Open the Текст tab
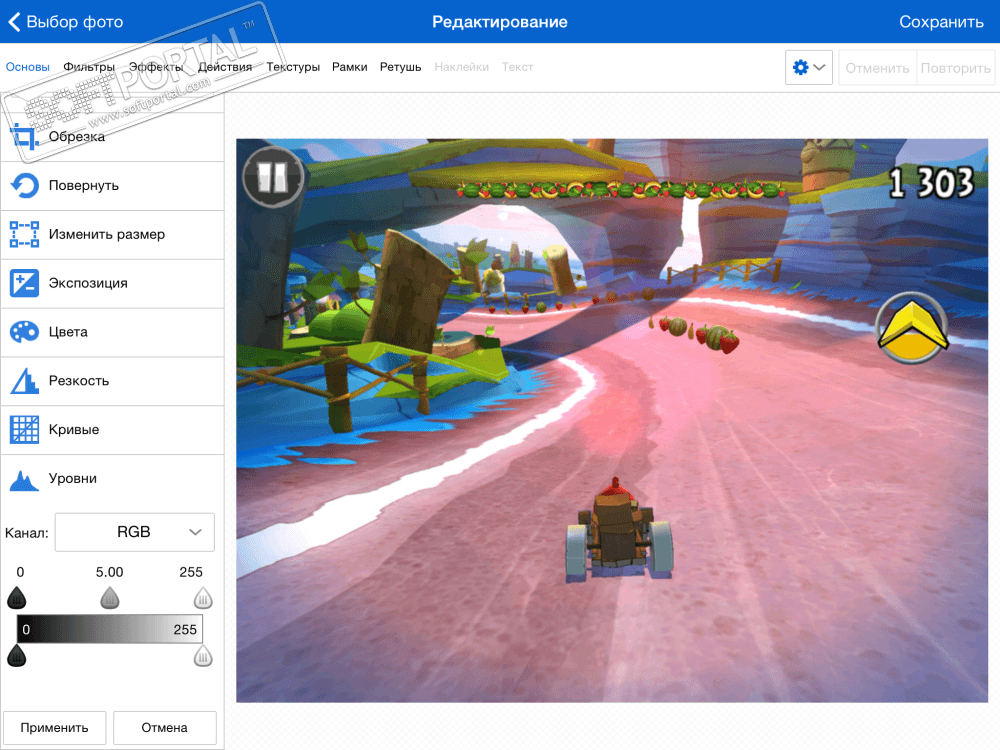Image resolution: width=1000 pixels, height=750 pixels. pyautogui.click(x=517, y=67)
